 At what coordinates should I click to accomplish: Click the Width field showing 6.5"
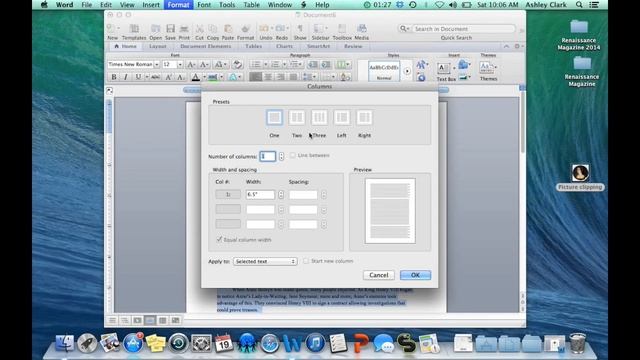click(x=260, y=195)
